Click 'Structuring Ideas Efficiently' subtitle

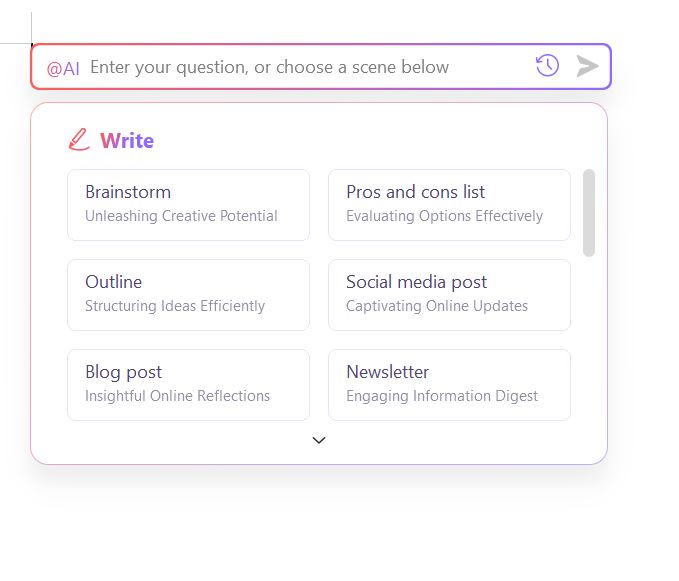[175, 306]
